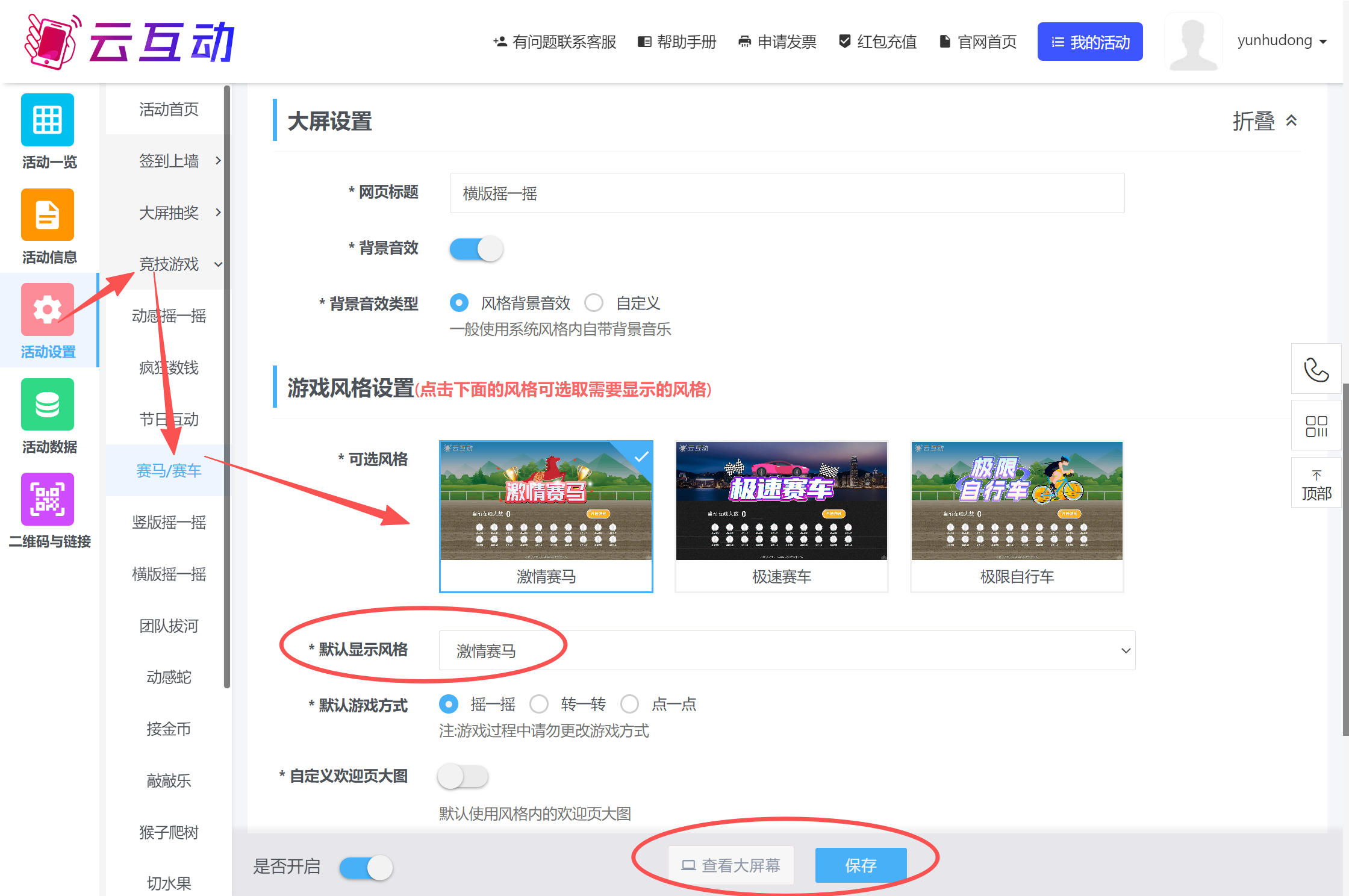Toggle the 背景音效 switch off
1349x896 pixels.
click(476, 249)
